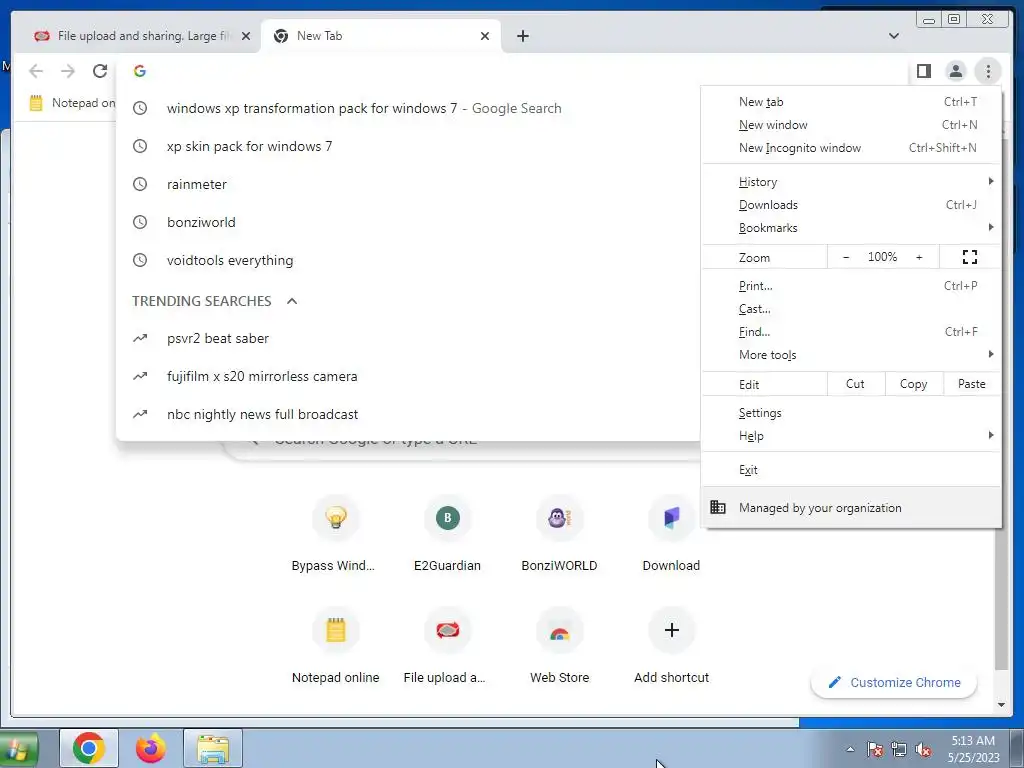Choose Cast... from the menu

(851, 308)
